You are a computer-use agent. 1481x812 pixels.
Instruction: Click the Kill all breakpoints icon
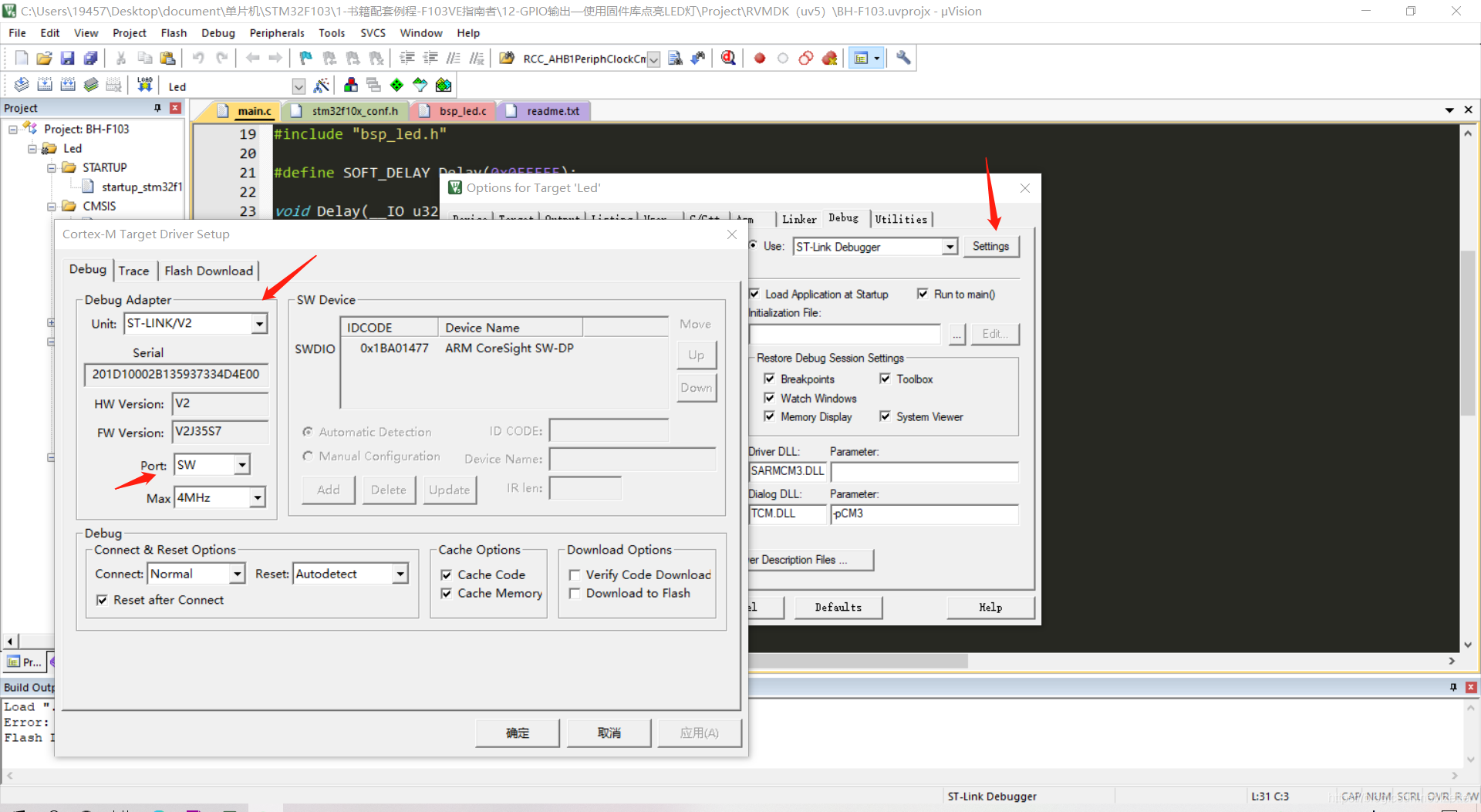tap(829, 58)
